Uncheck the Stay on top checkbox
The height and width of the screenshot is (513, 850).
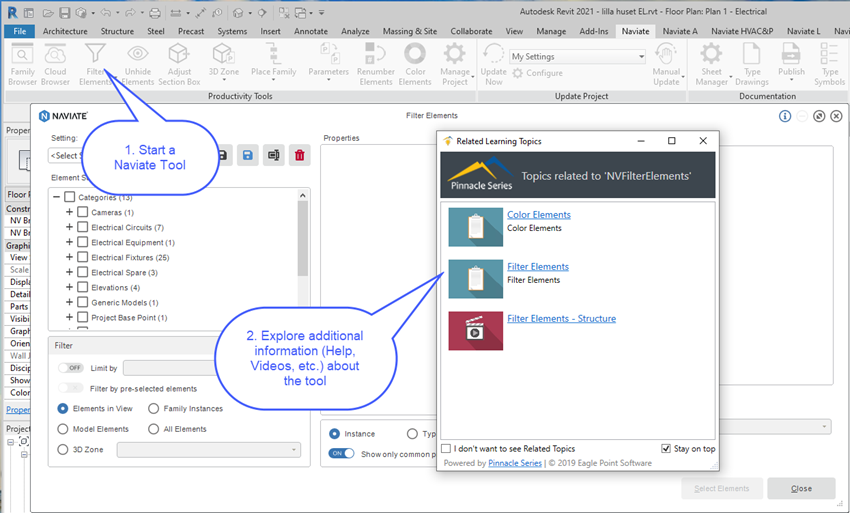666,448
